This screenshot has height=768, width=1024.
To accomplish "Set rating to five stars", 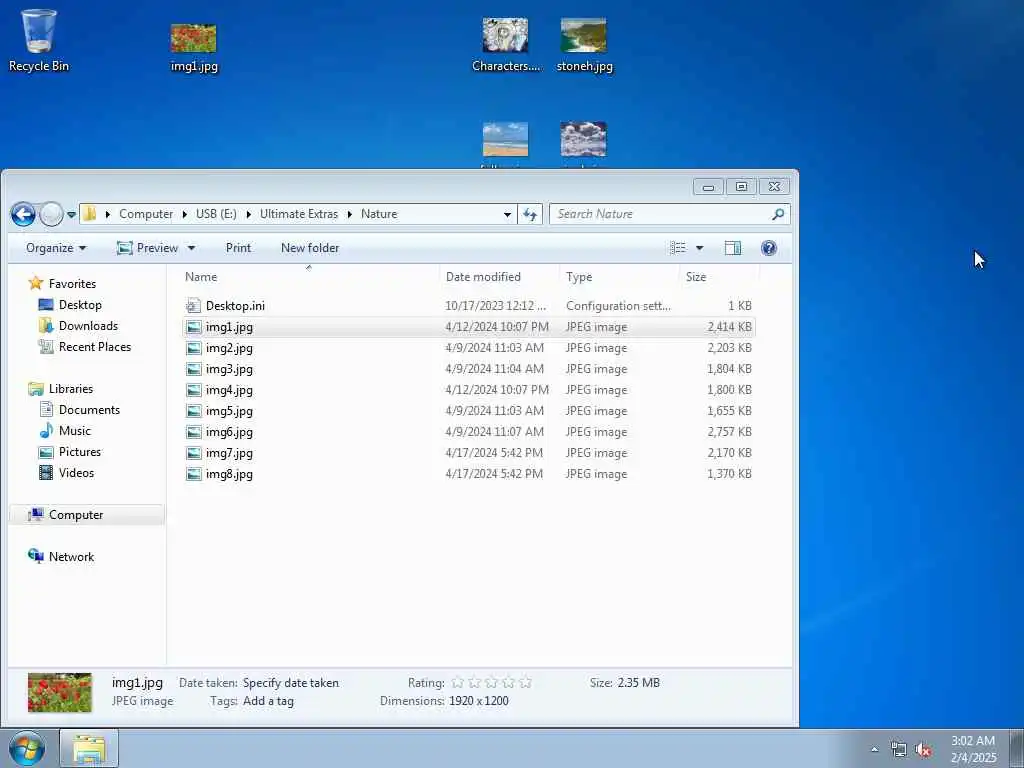I will pyautogui.click(x=525, y=683).
